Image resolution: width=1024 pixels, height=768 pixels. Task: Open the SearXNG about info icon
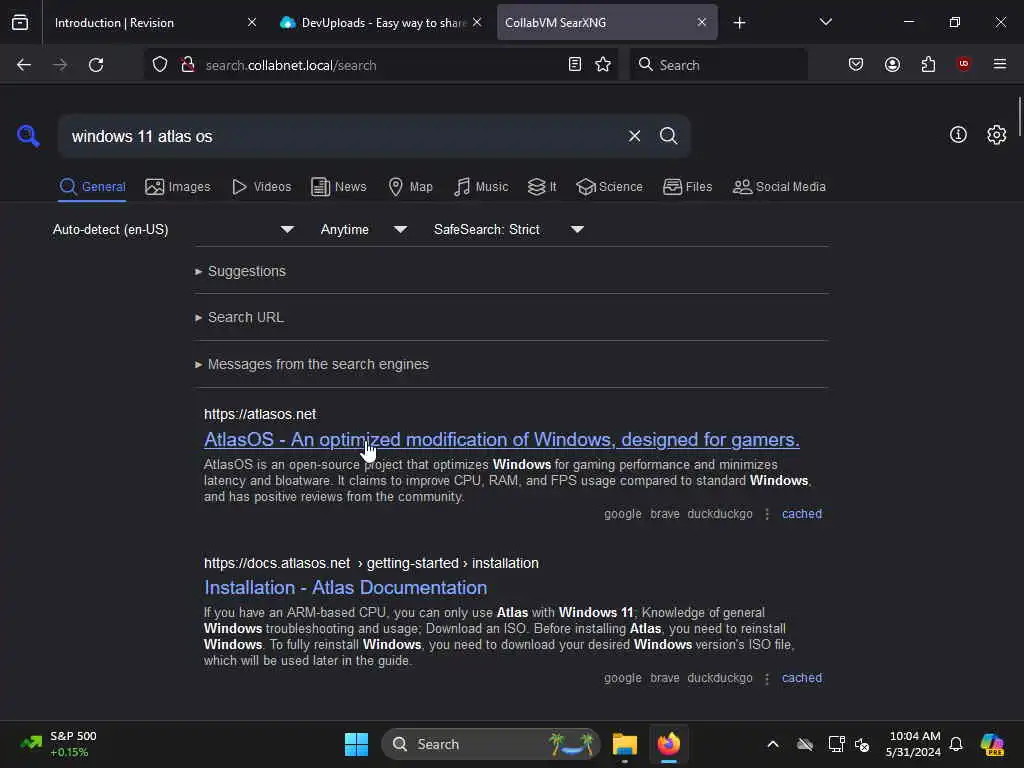(958, 135)
